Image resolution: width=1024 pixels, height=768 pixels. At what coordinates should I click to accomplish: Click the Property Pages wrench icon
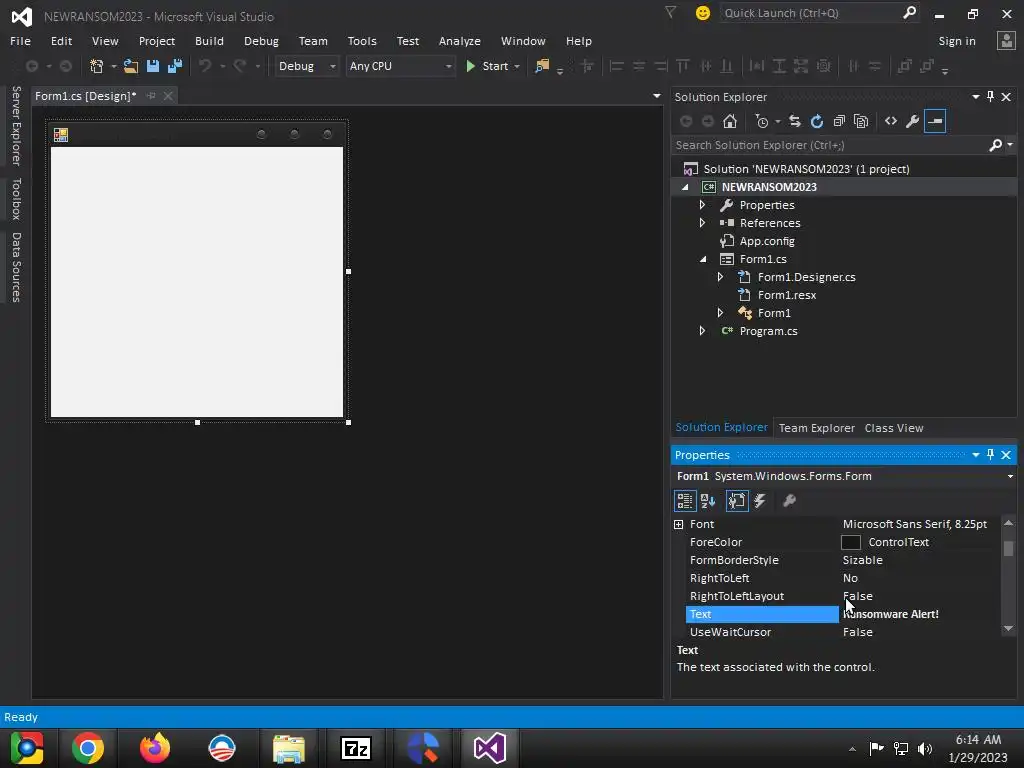tap(790, 501)
